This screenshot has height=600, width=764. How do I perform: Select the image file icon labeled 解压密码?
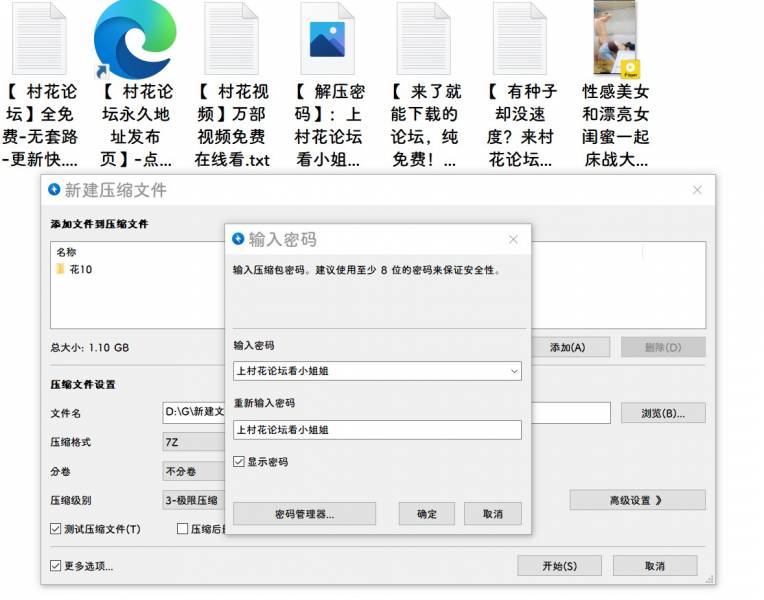328,40
